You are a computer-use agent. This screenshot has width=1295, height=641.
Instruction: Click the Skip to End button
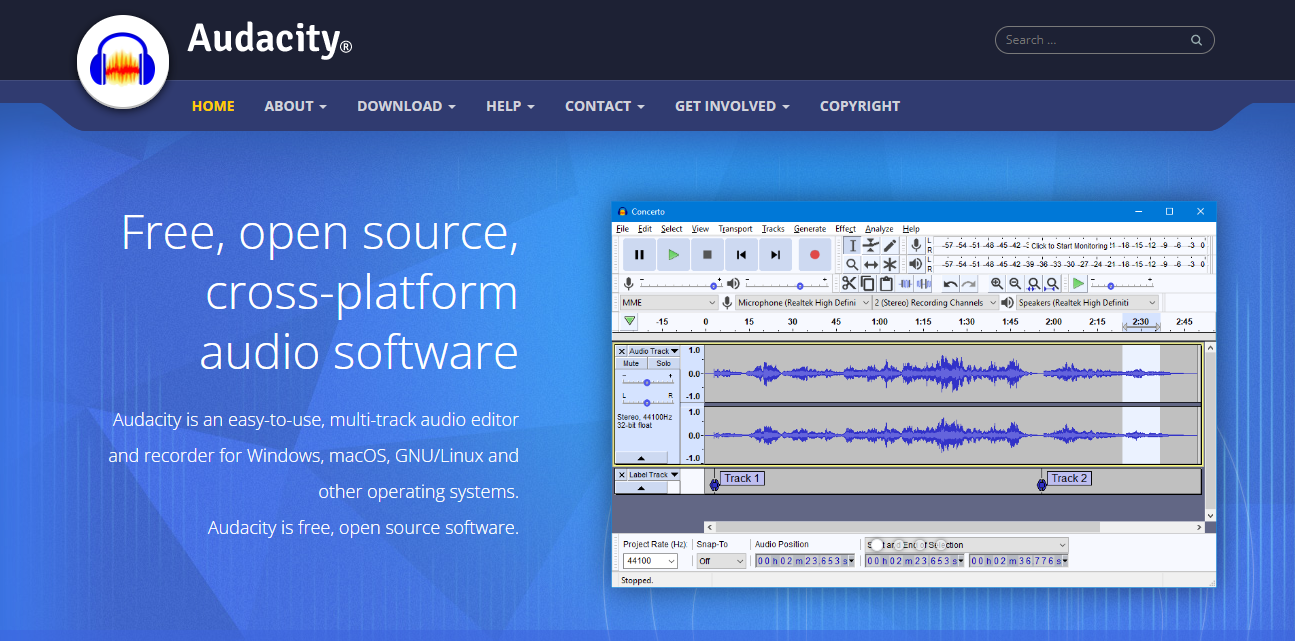click(x=775, y=254)
